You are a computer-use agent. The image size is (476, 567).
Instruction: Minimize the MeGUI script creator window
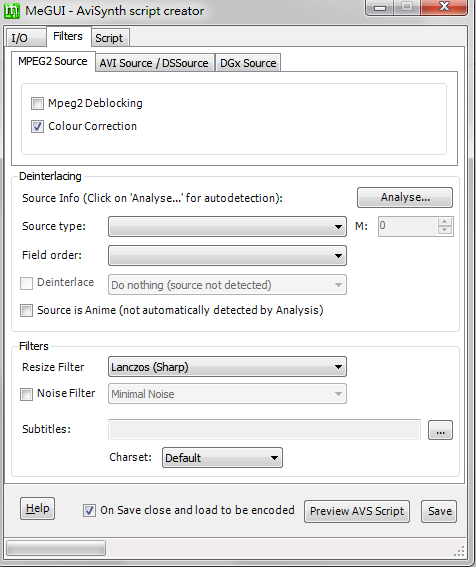pyautogui.click(x=379, y=7)
